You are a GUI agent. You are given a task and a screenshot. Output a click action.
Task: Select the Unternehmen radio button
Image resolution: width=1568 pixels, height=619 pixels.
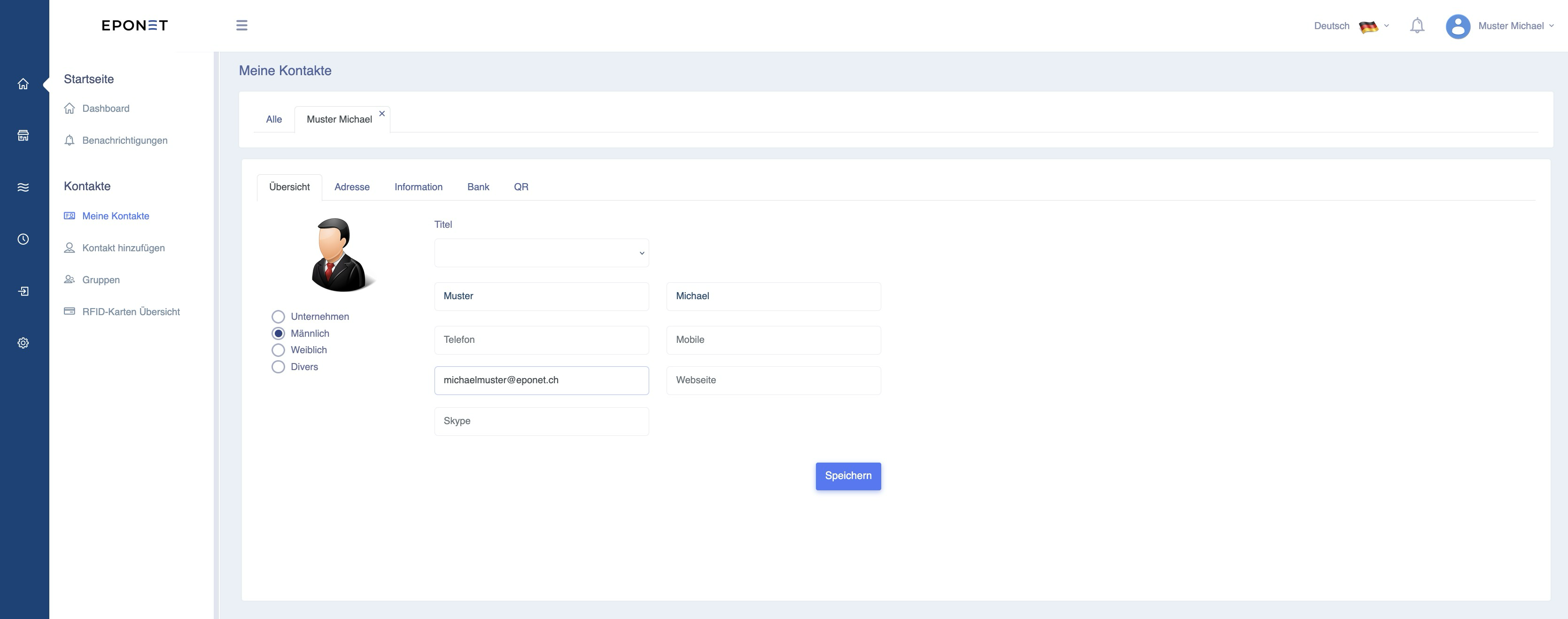278,317
